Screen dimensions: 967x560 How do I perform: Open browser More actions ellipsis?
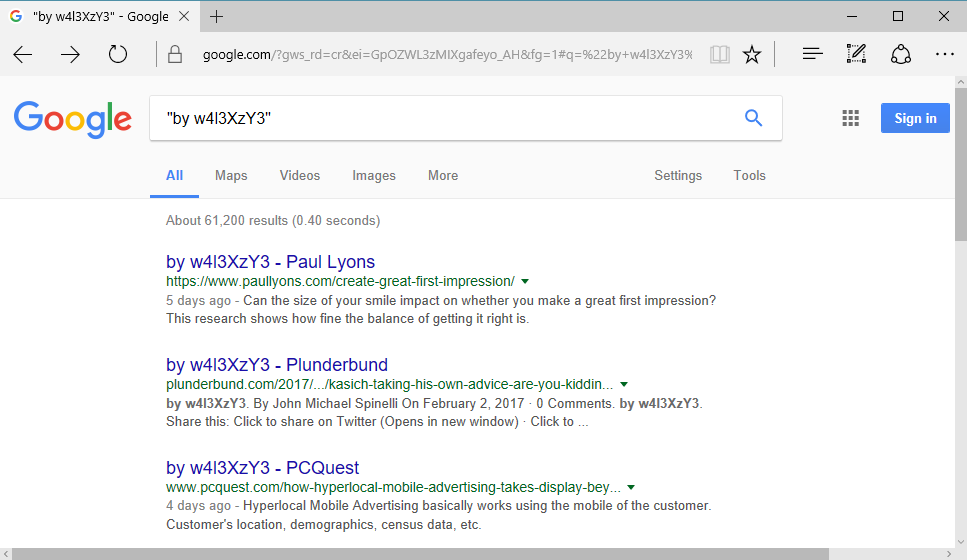pyautogui.click(x=945, y=54)
